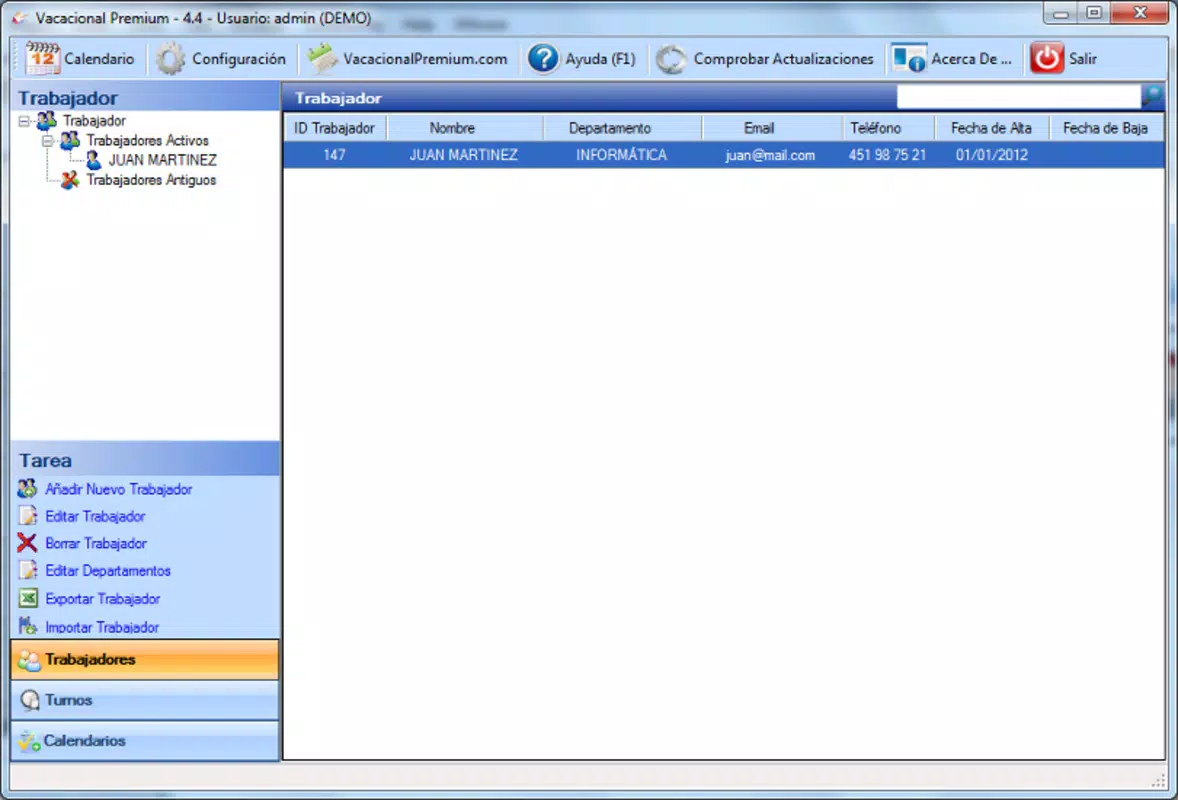Image resolution: width=1178 pixels, height=800 pixels.
Task: Switch to the Turnos section
Action: click(145, 700)
